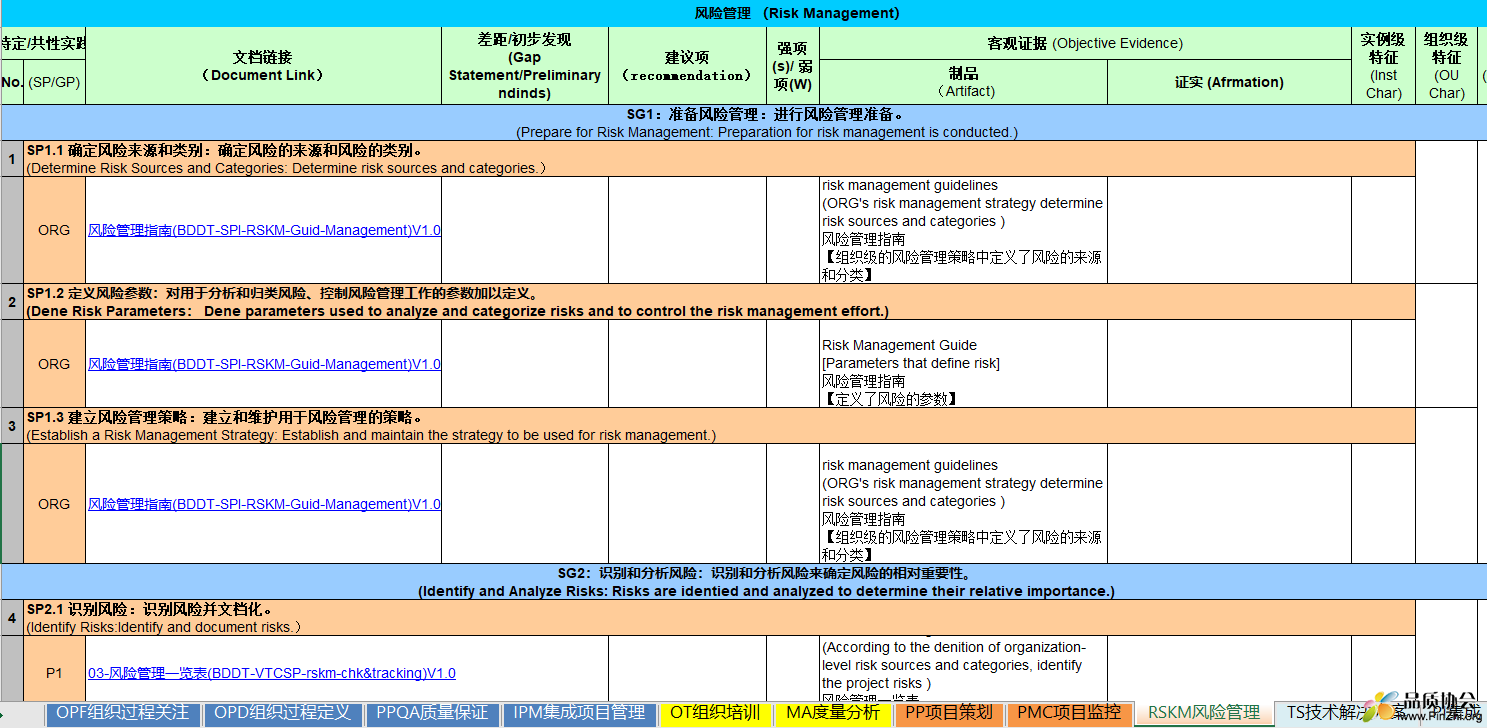Select the SP1.3 建立风险管理策略 row
The image size is (1487, 728).
tap(720, 426)
